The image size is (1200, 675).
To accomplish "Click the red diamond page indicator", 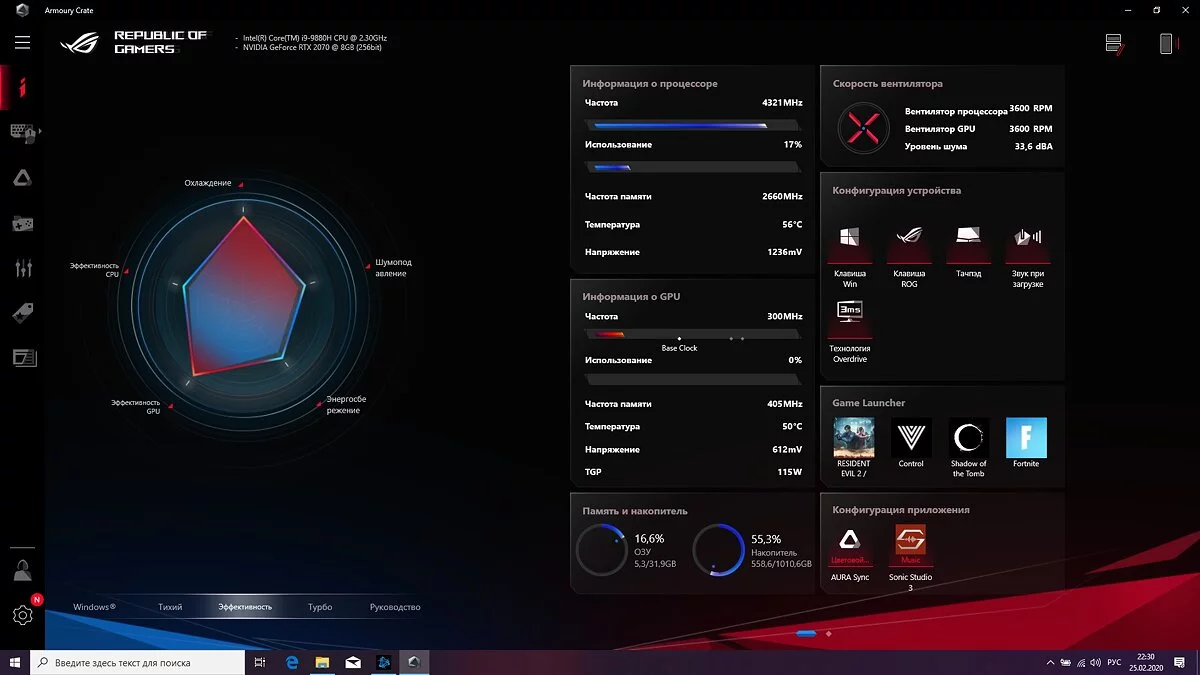I will [828, 633].
